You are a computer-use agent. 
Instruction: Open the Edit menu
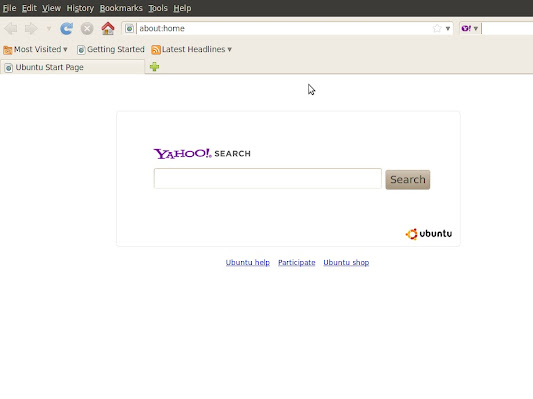(29, 8)
